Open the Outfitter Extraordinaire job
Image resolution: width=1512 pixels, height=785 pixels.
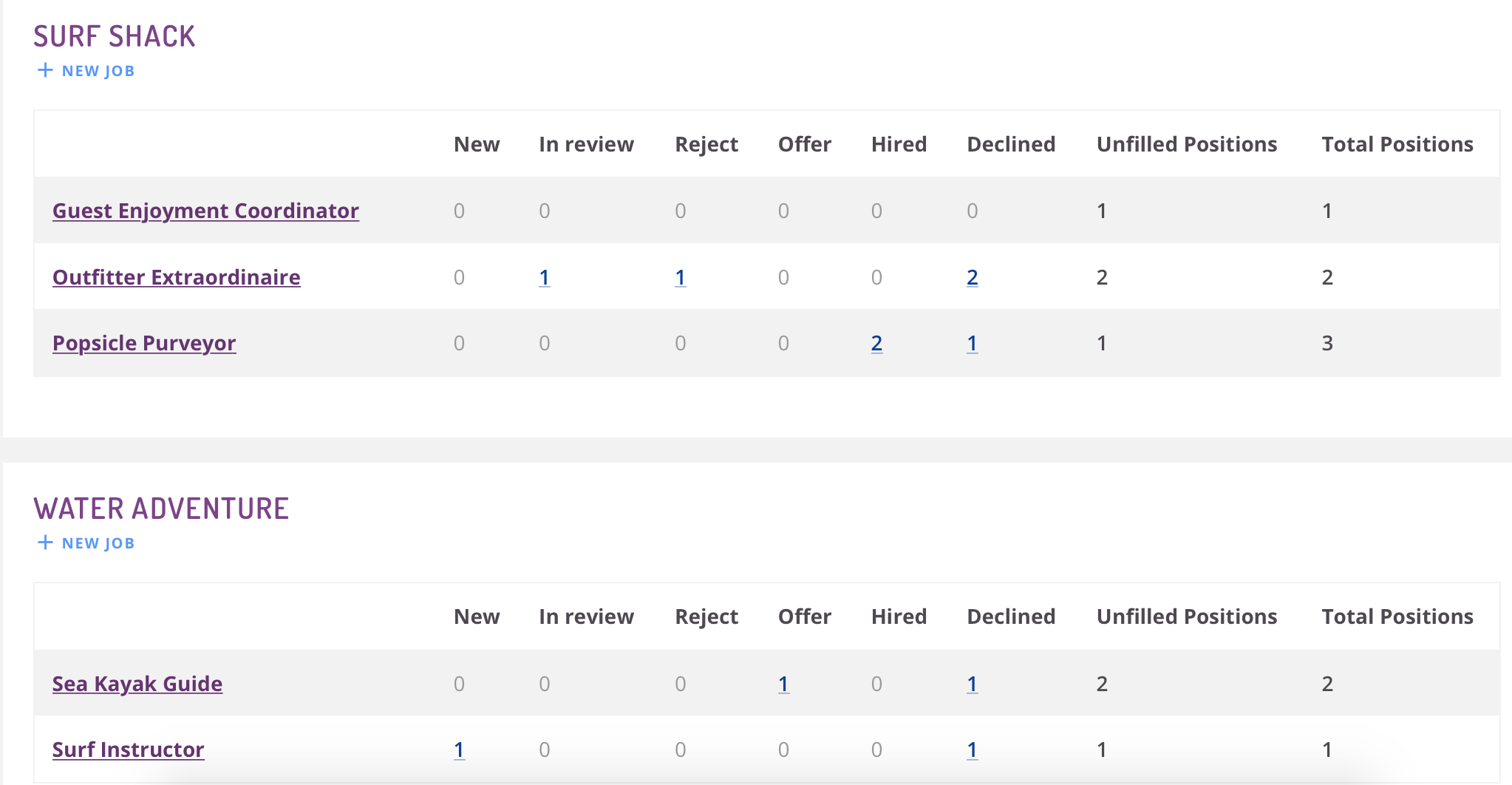(177, 277)
